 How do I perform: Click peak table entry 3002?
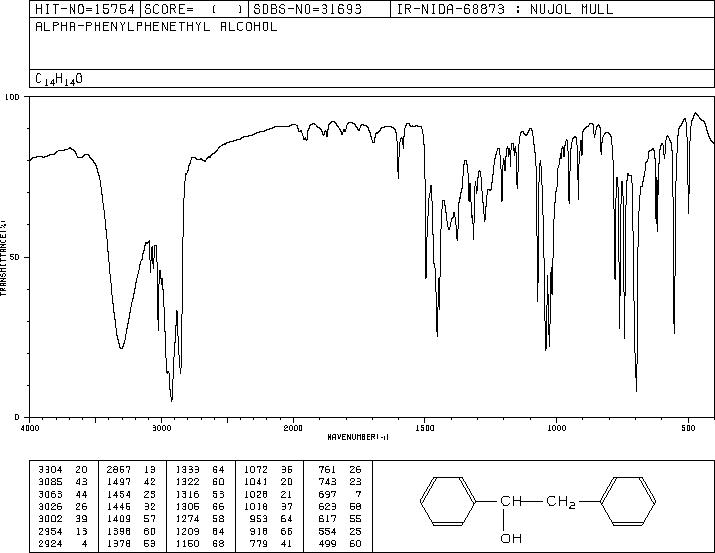50,519
